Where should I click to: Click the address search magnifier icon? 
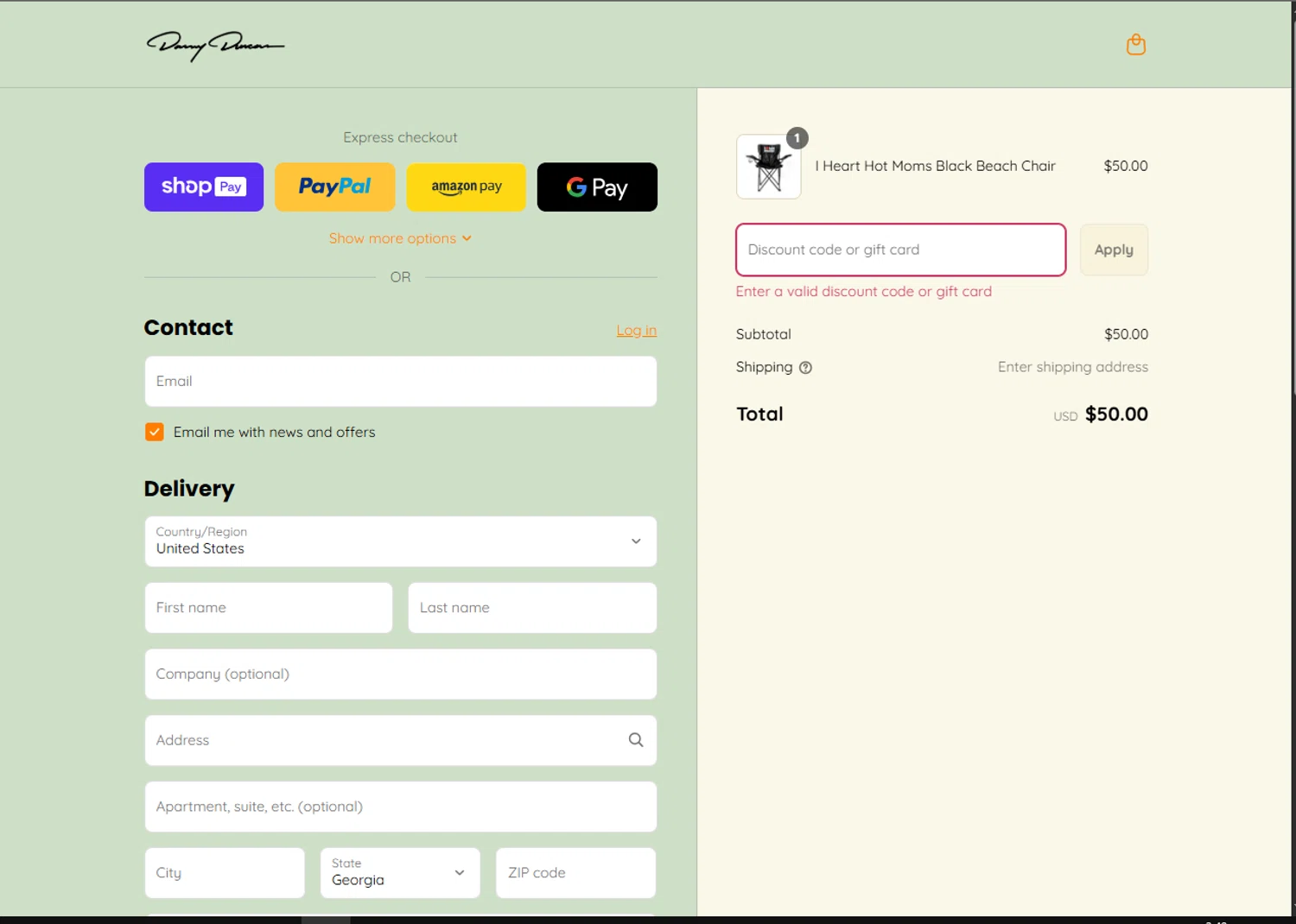pyautogui.click(x=636, y=740)
